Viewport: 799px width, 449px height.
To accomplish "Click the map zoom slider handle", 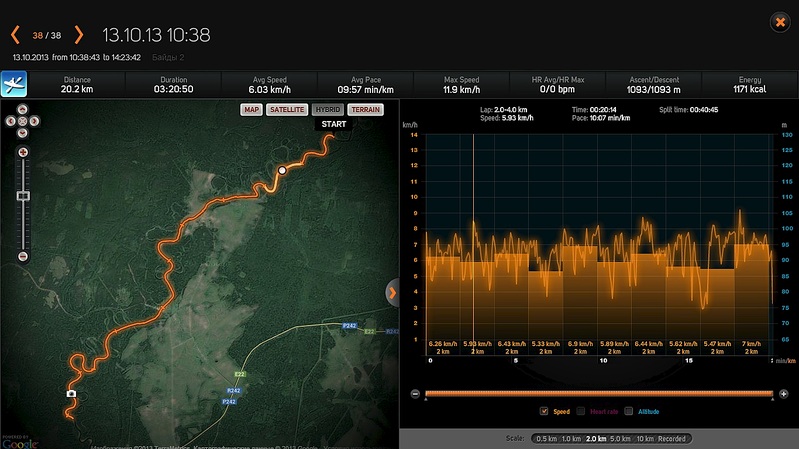I will pyautogui.click(x=23, y=196).
